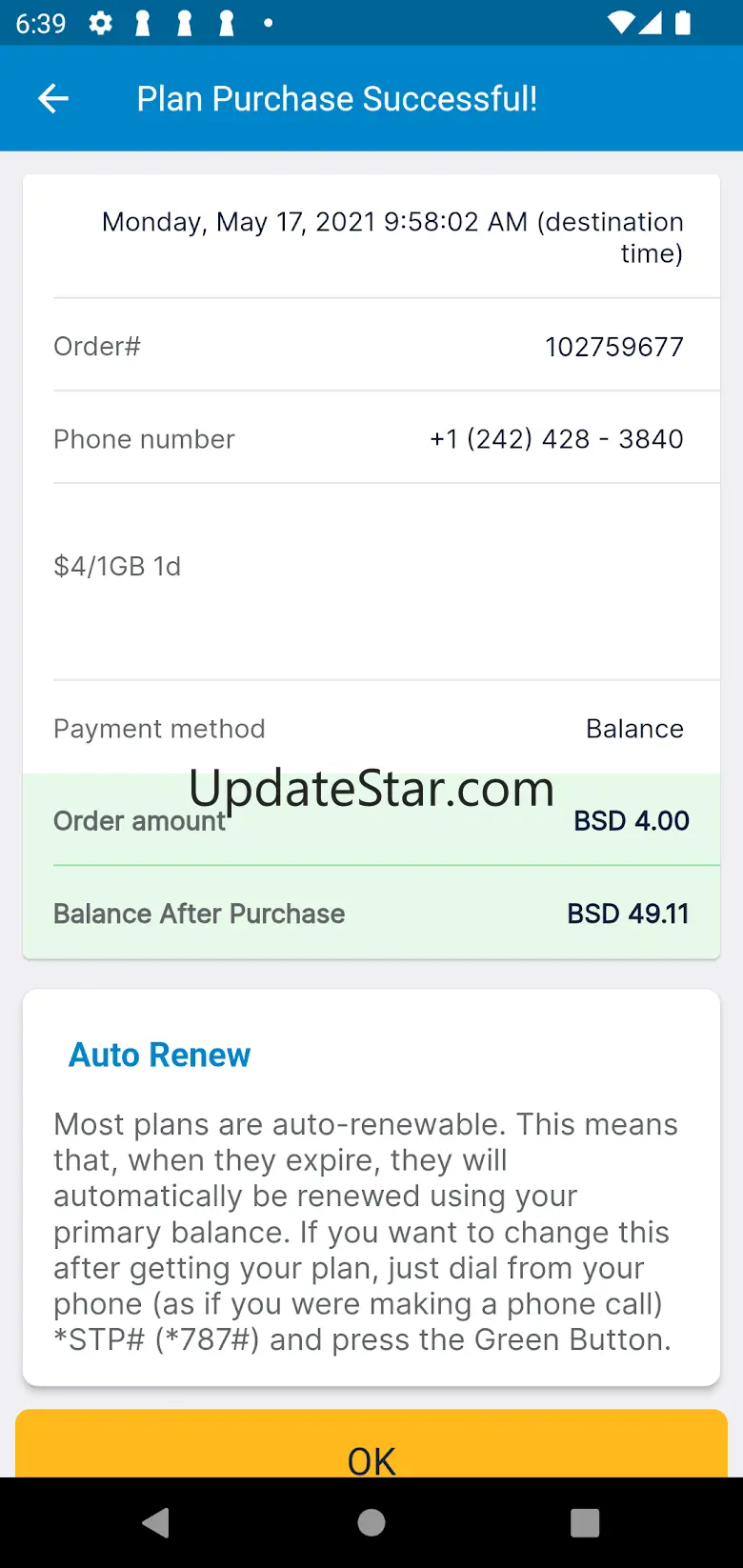Tap the back arrow in the header

(53, 98)
